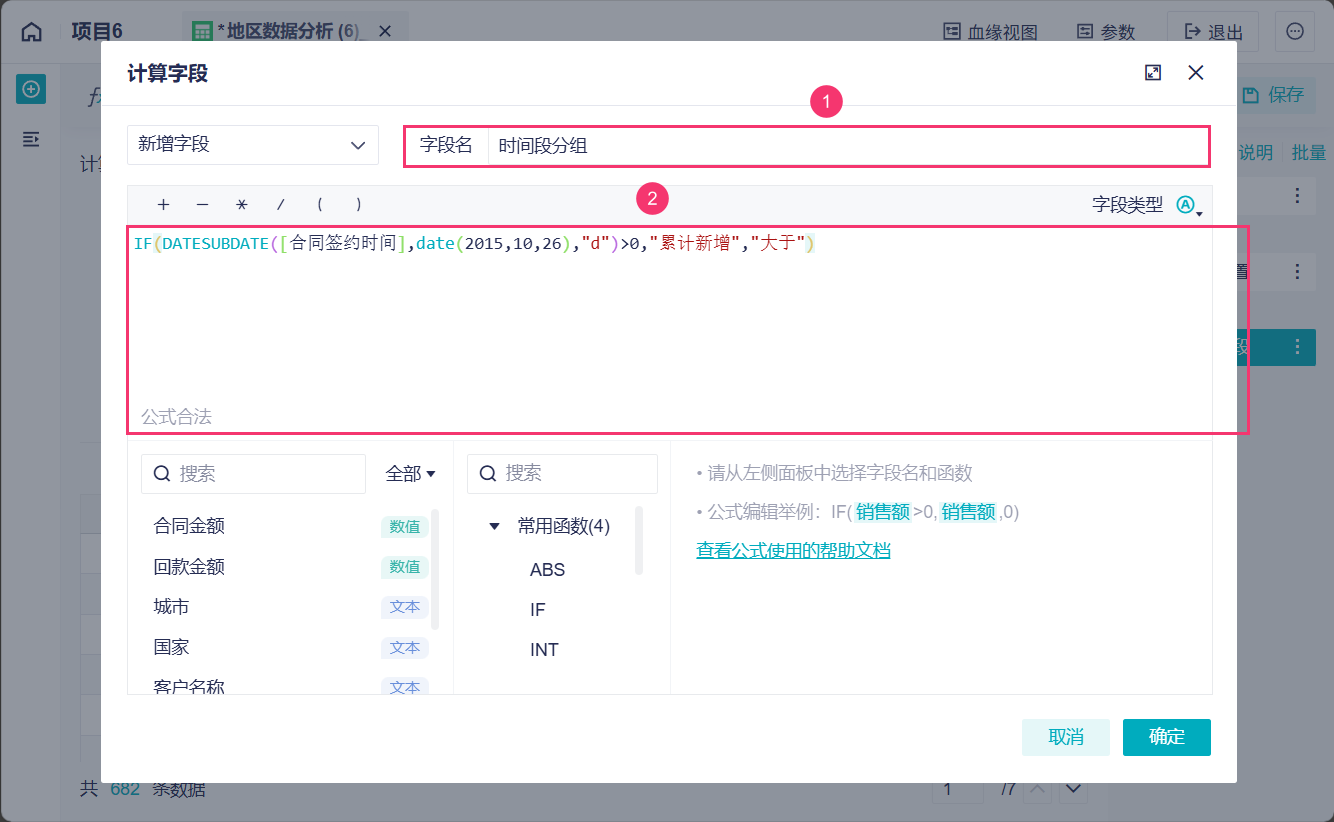
Task: Confirm with the 确定 button
Action: tap(1166, 737)
